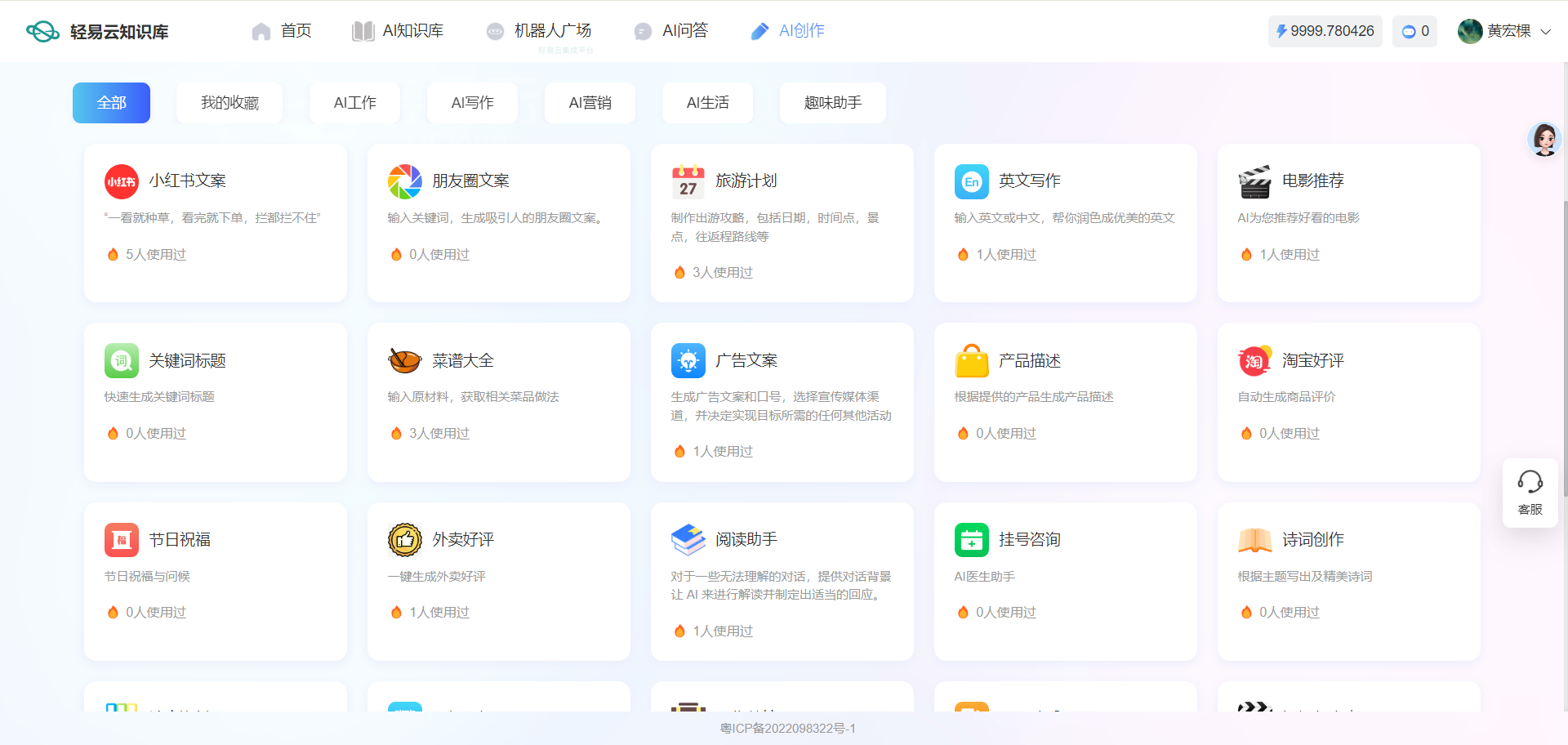This screenshot has height=745, width=1568.
Task: Open the 客服 headset support button
Action: tap(1530, 493)
